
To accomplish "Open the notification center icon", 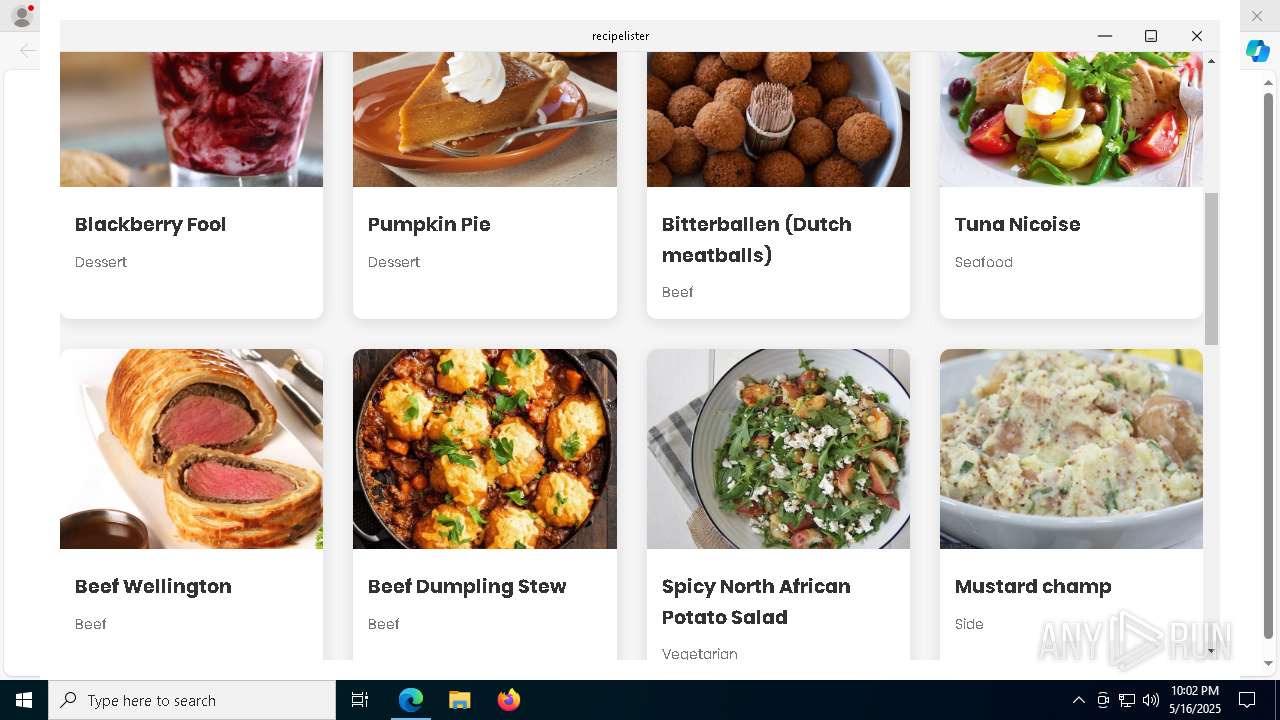I will pos(1247,700).
